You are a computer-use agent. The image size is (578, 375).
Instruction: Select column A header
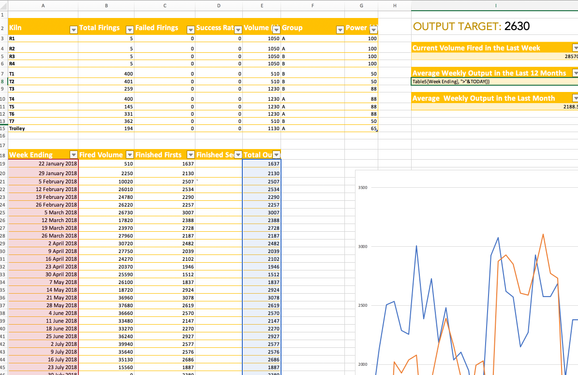point(43,6)
